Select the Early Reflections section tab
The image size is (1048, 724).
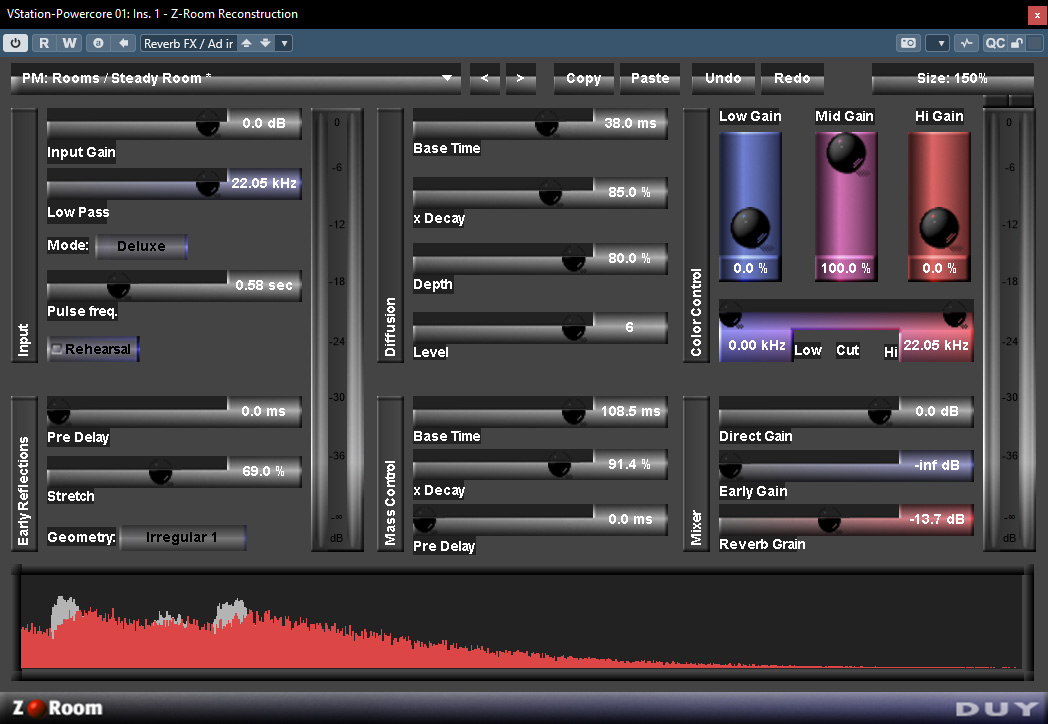[24, 473]
